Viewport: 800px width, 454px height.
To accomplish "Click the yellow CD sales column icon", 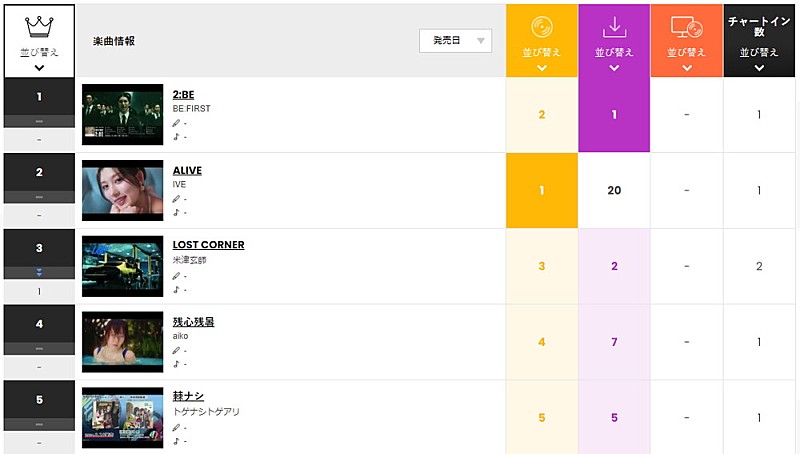I will [x=541, y=27].
